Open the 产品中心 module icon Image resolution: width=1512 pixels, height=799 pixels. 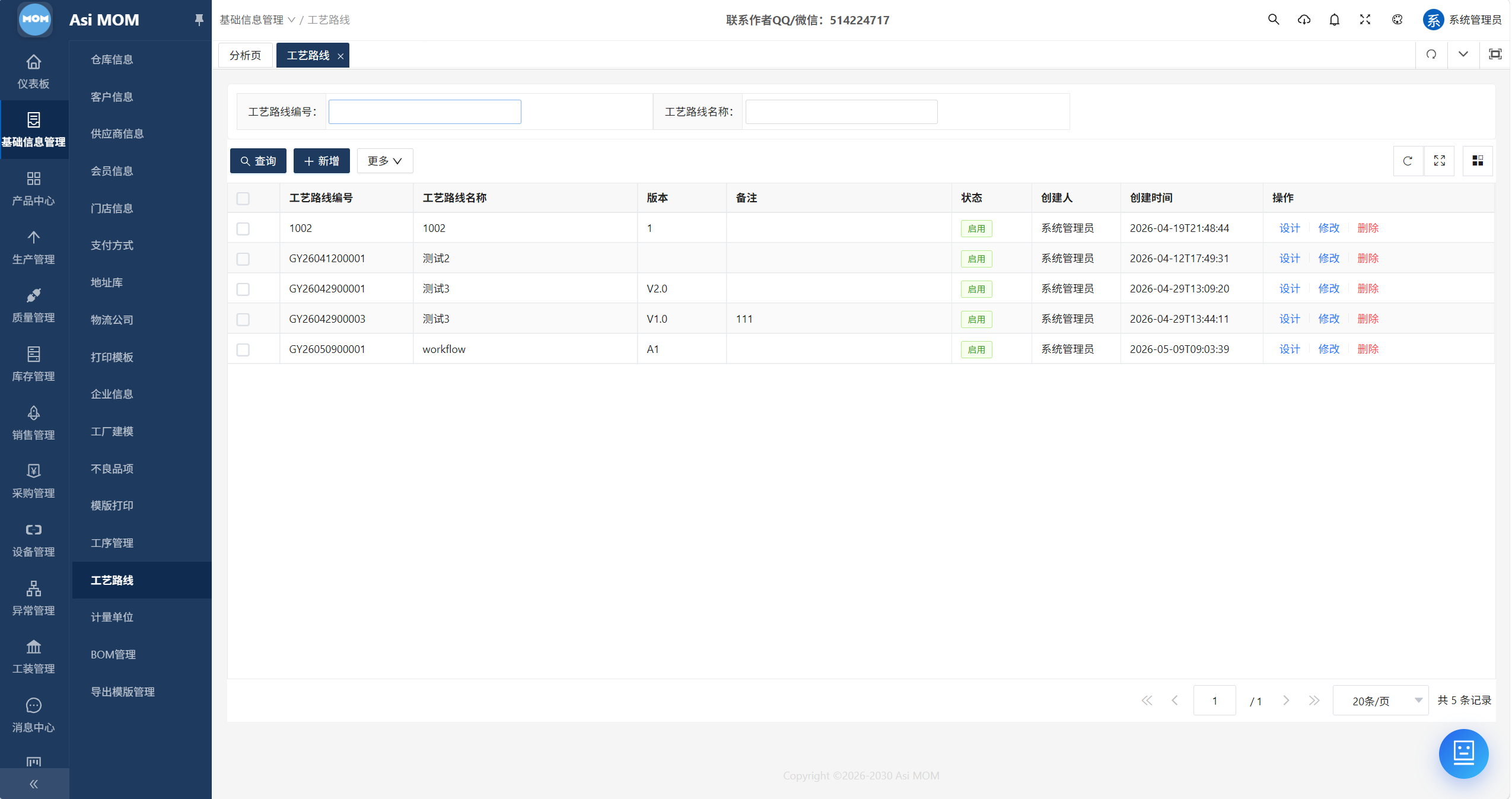[34, 188]
